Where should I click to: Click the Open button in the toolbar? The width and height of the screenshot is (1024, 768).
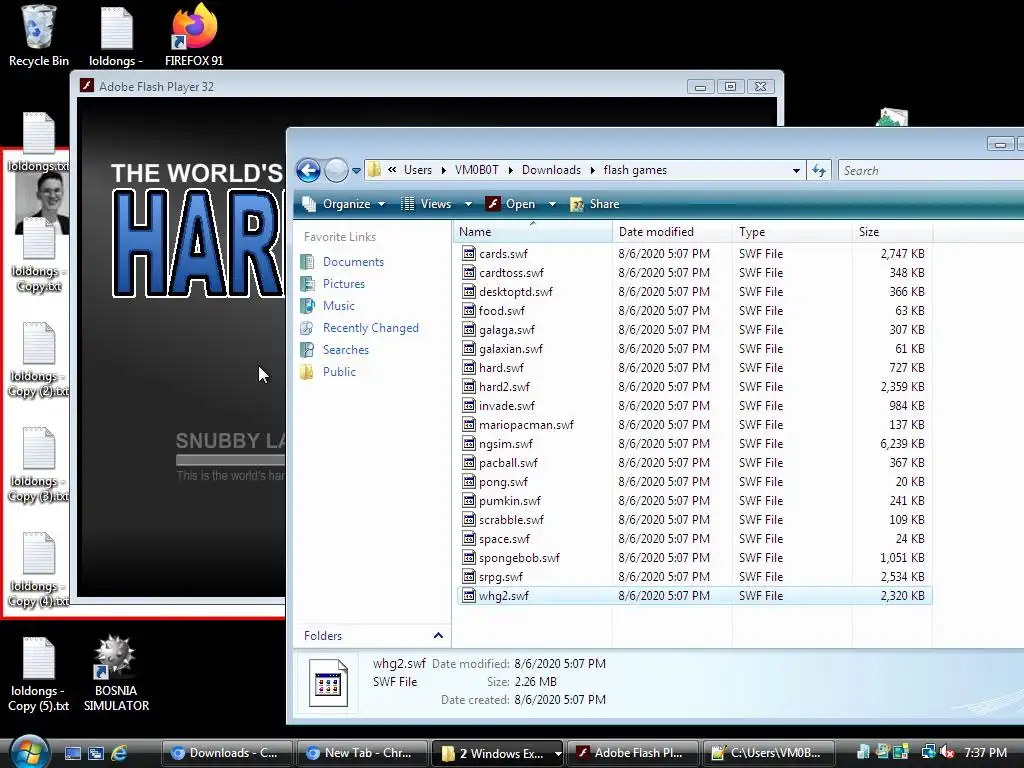coord(512,204)
